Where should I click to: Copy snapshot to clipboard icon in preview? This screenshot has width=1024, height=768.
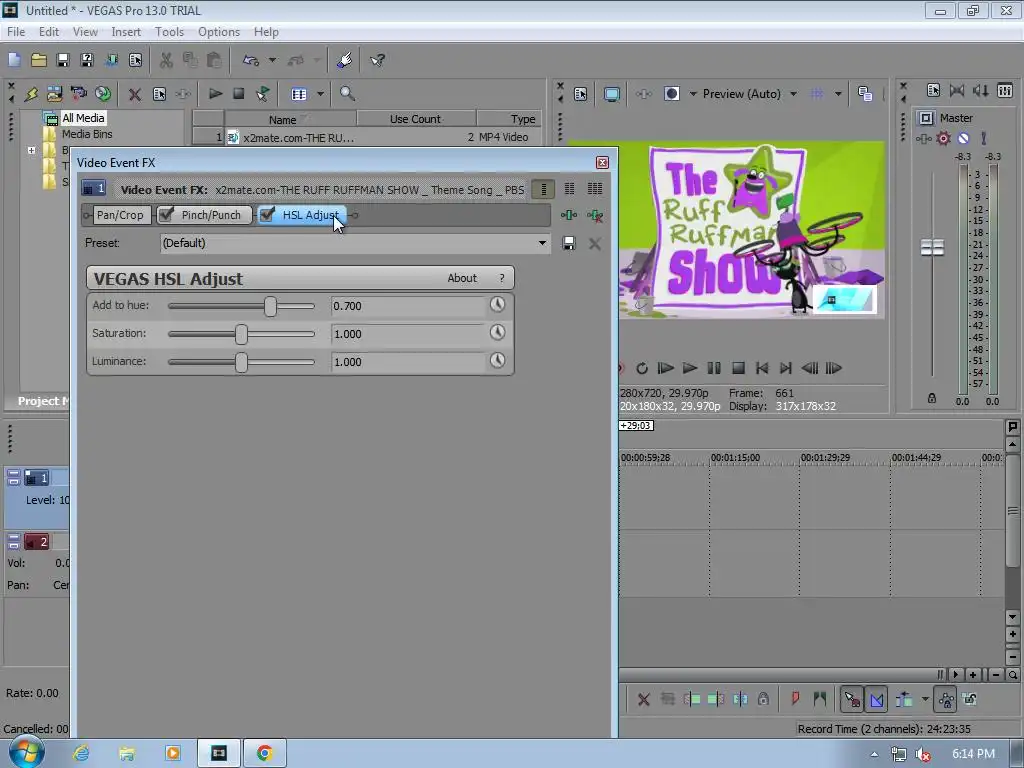point(865,94)
